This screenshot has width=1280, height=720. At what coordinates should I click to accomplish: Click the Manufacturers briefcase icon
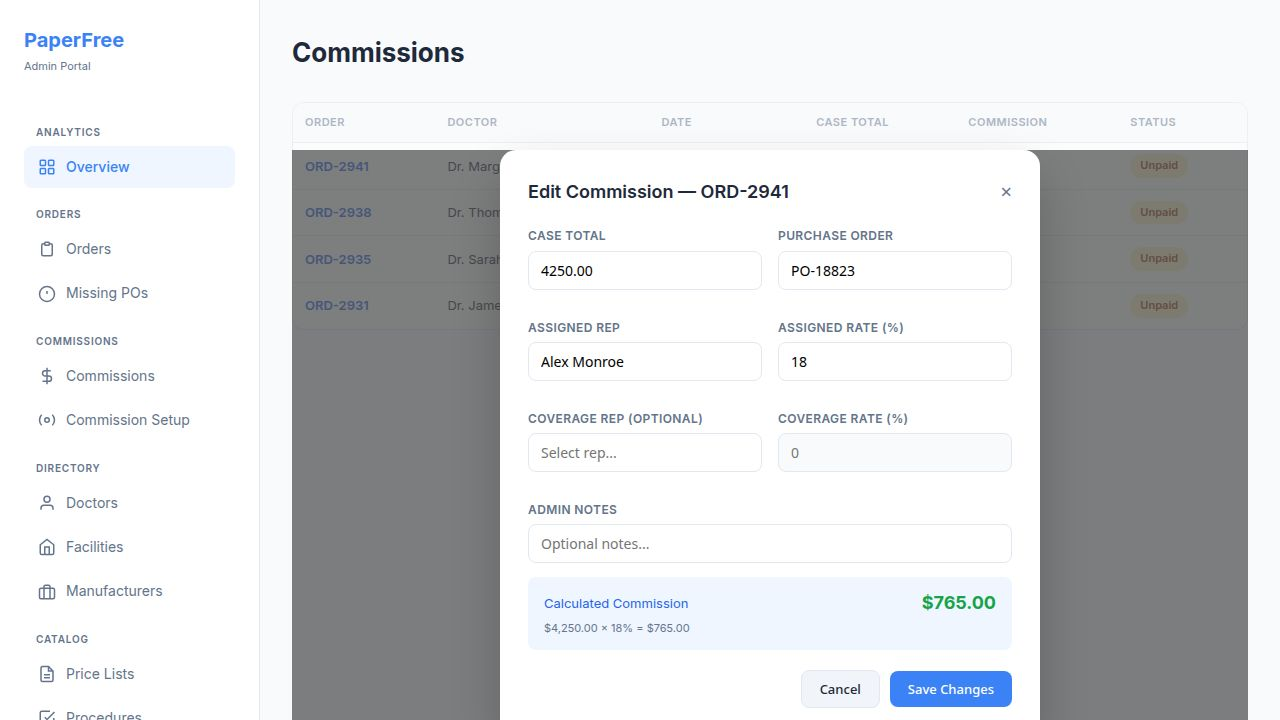47,591
